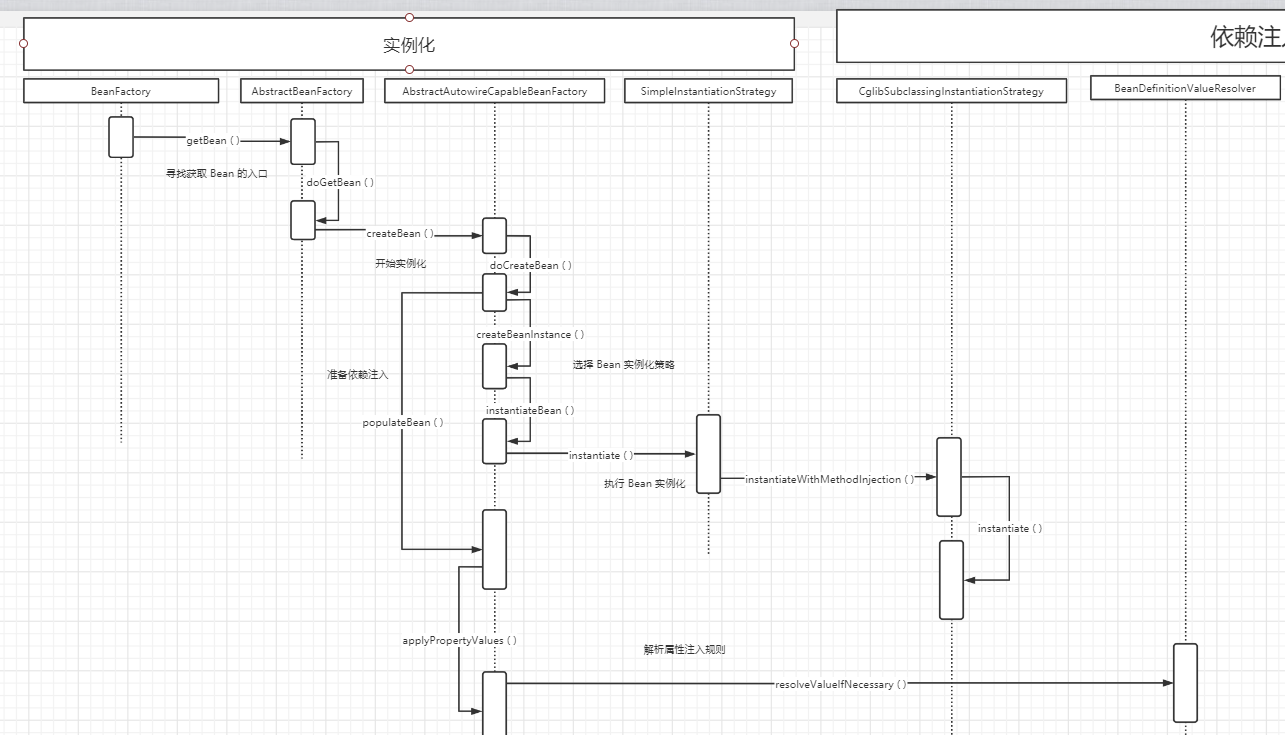1285x735 pixels.
Task: Select the activation box on BeanDefinitionValueResolver lifeline
Action: pos(1185,683)
